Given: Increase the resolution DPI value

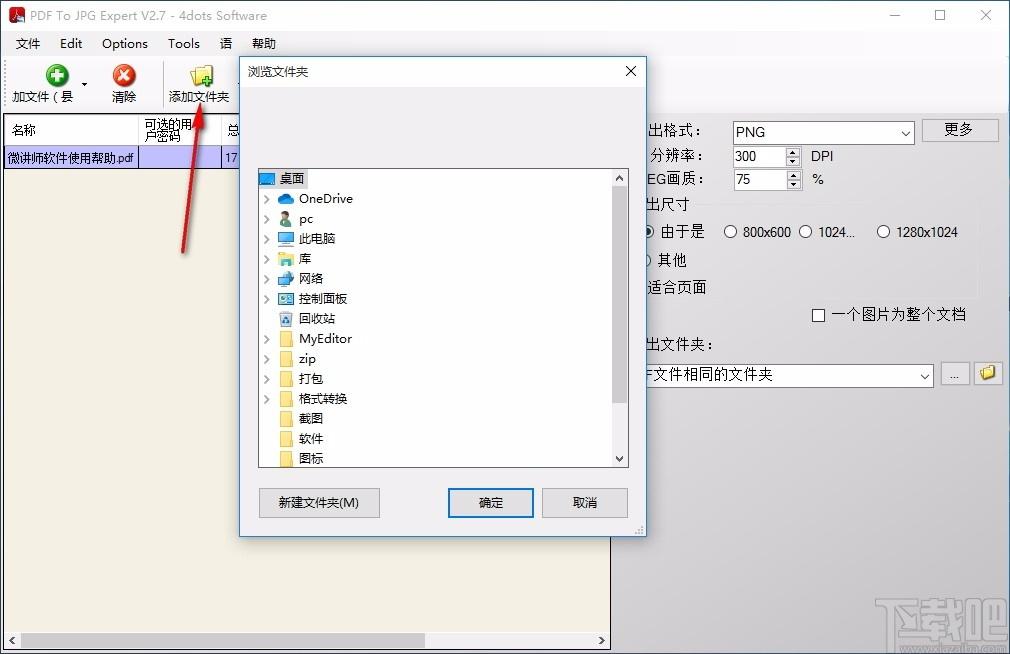Looking at the screenshot, I should pos(794,152).
